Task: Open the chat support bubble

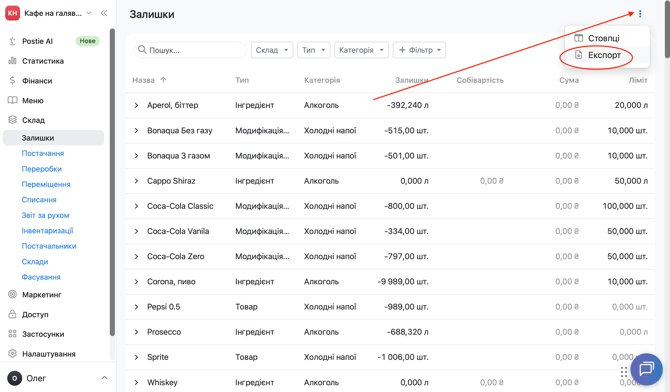Action: click(646, 368)
